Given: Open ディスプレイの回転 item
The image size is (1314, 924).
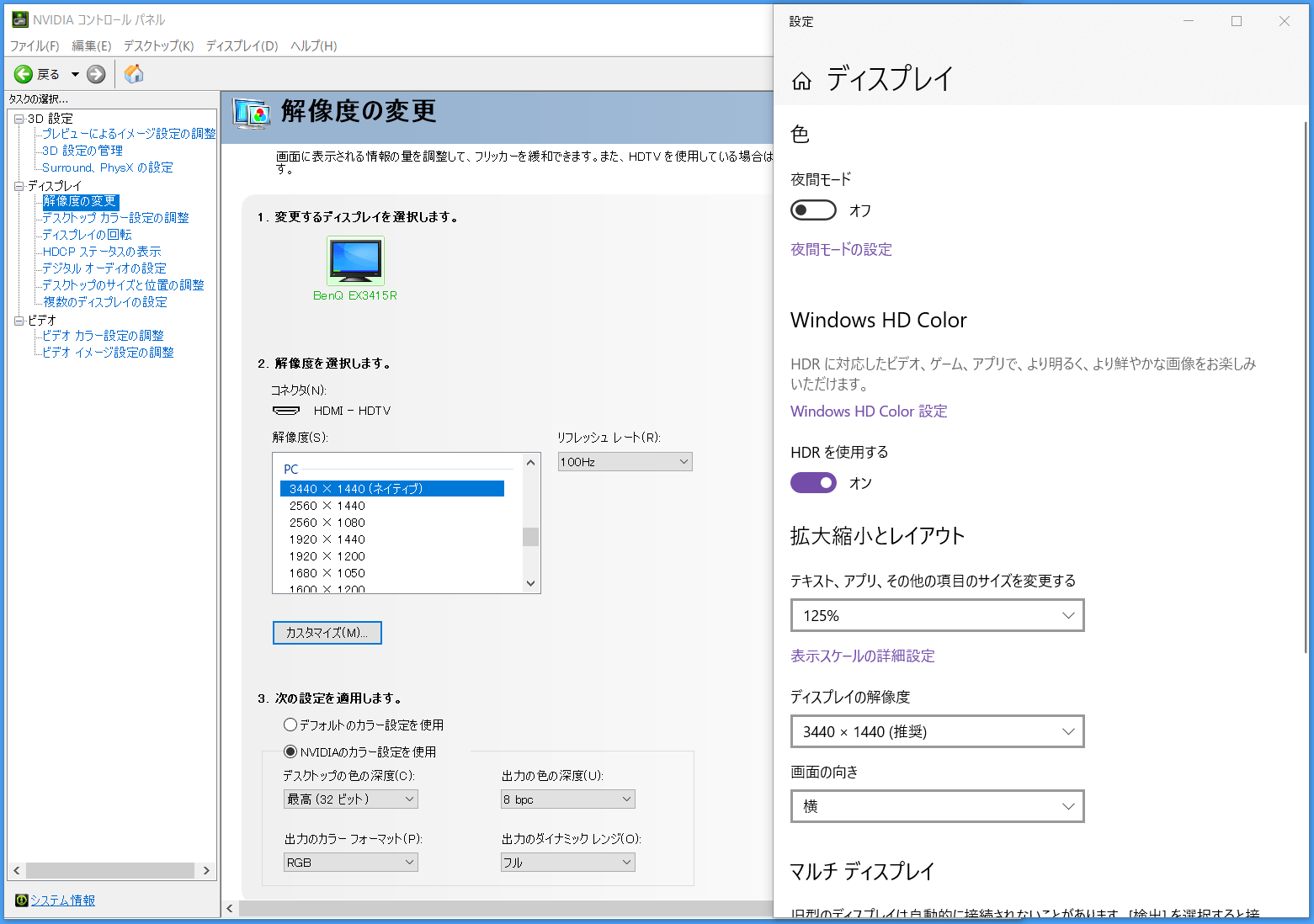Looking at the screenshot, I should click(87, 235).
